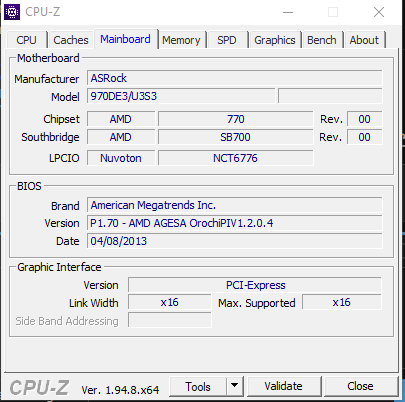Viewport: 405px width, 402px height.
Task: Click the Max. Supported x16 value
Action: coord(342,302)
